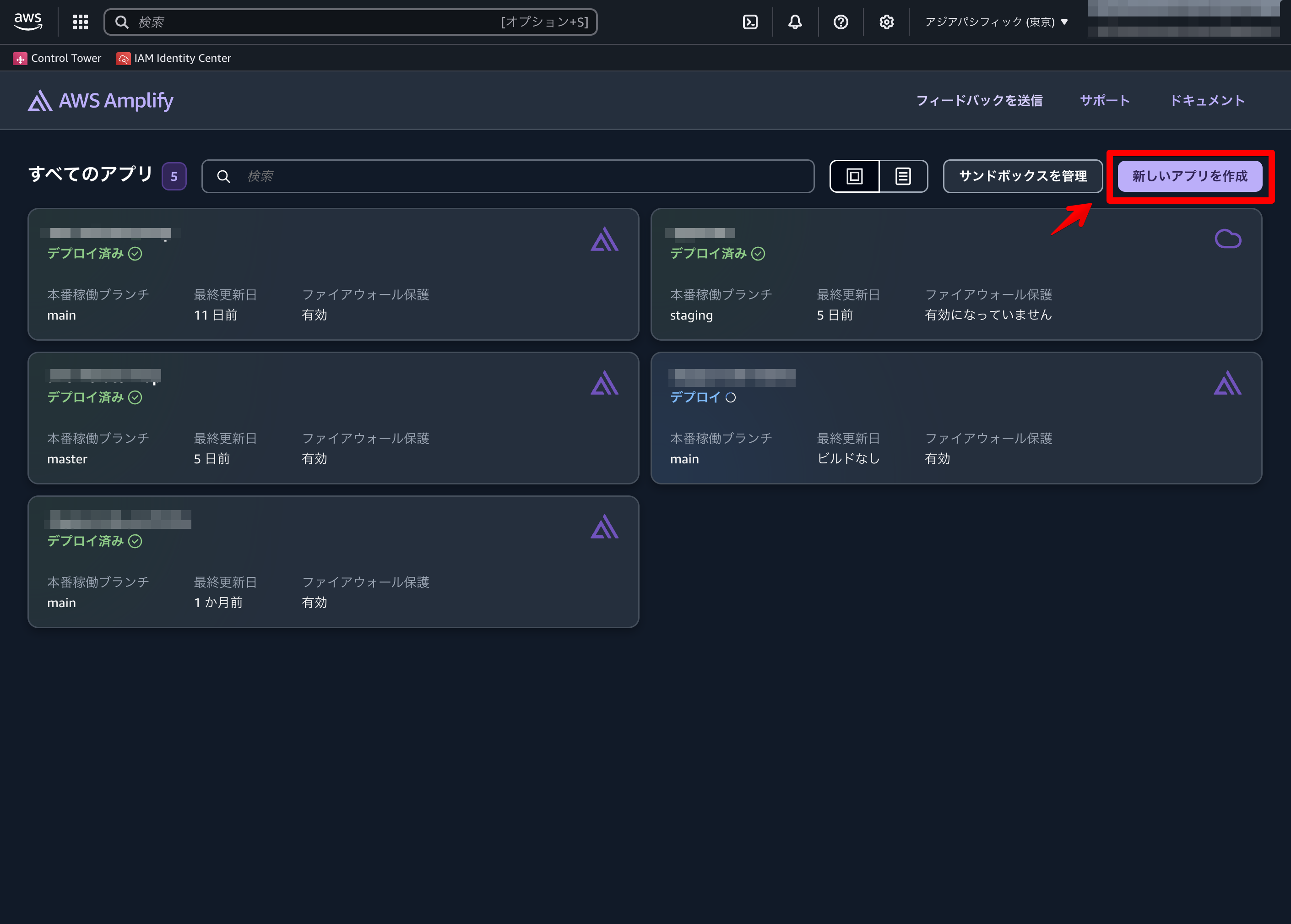1291x924 pixels.
Task: Open the settings gear icon
Action: click(885, 22)
